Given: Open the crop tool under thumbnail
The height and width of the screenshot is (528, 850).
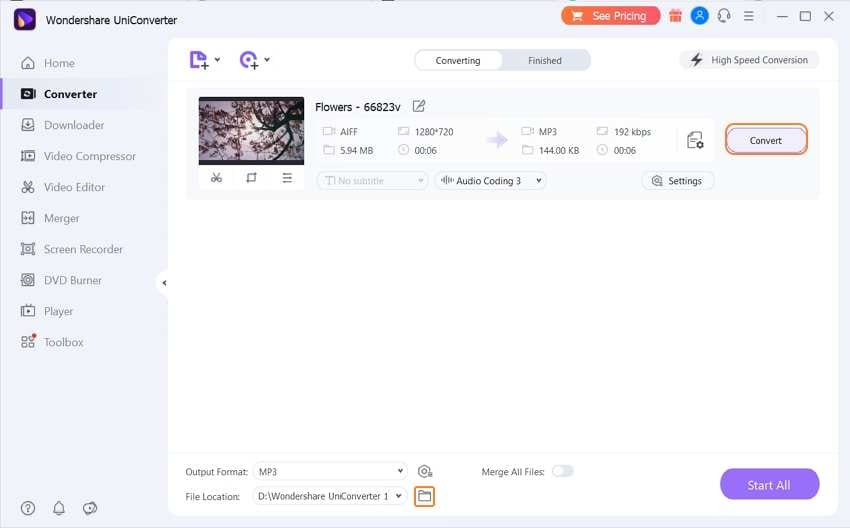Looking at the screenshot, I should click(251, 178).
